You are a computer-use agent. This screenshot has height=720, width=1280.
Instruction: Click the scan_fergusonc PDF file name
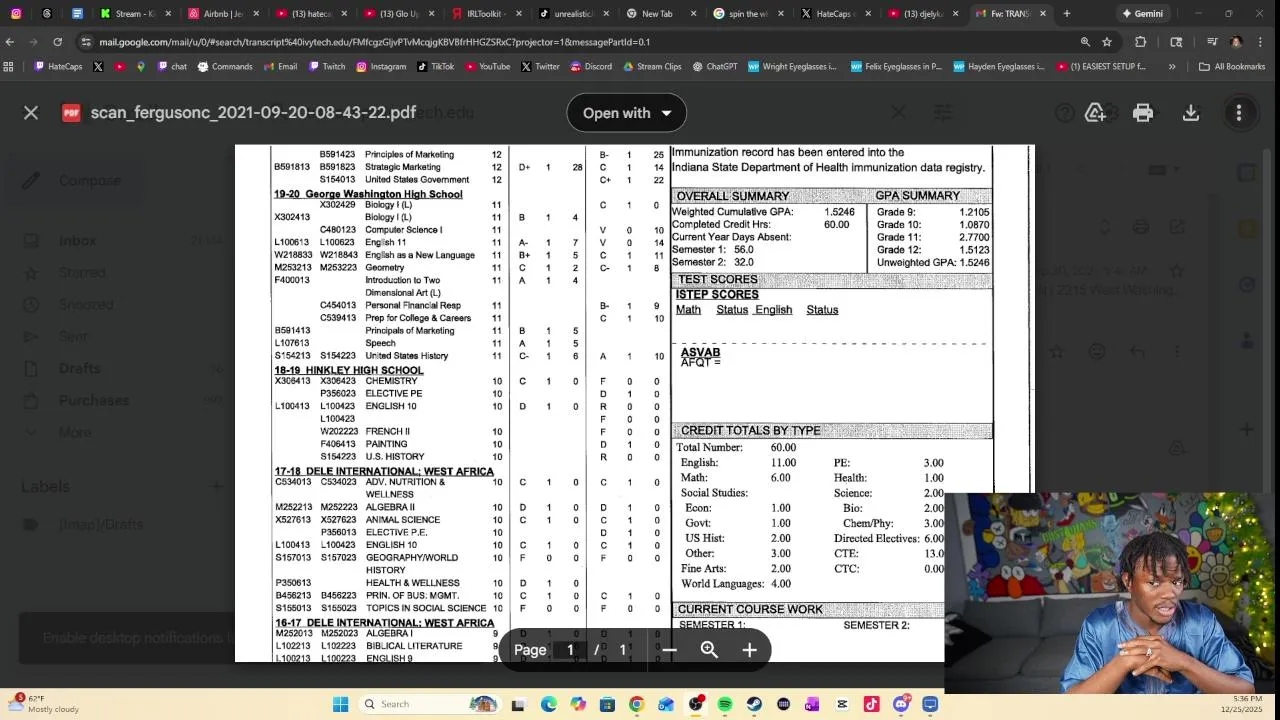pyautogui.click(x=253, y=113)
